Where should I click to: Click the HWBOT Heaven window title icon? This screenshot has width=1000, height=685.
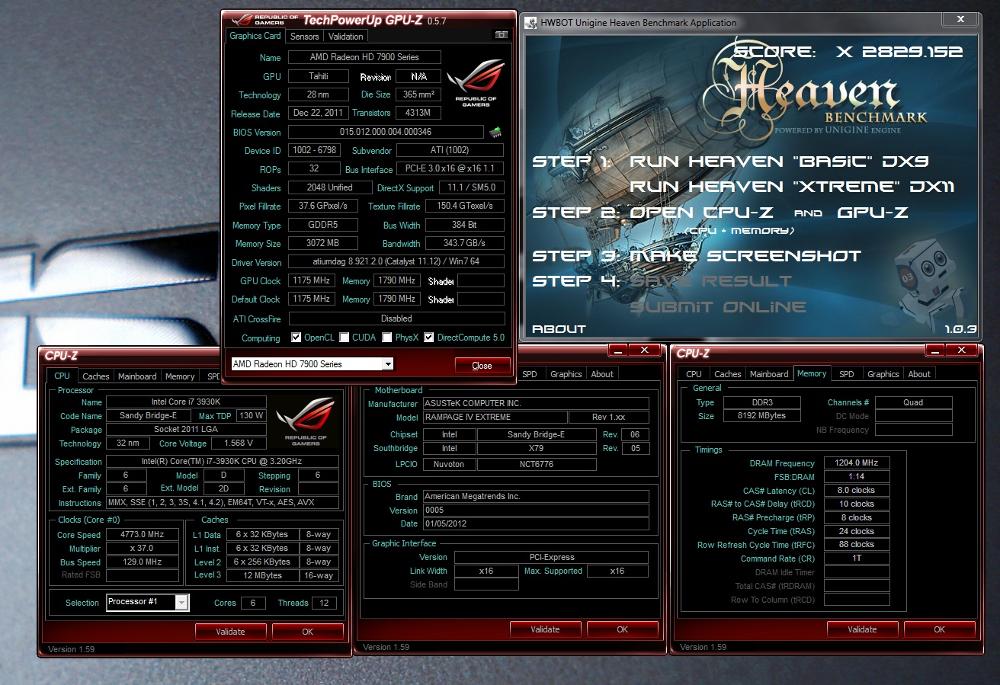coord(531,23)
